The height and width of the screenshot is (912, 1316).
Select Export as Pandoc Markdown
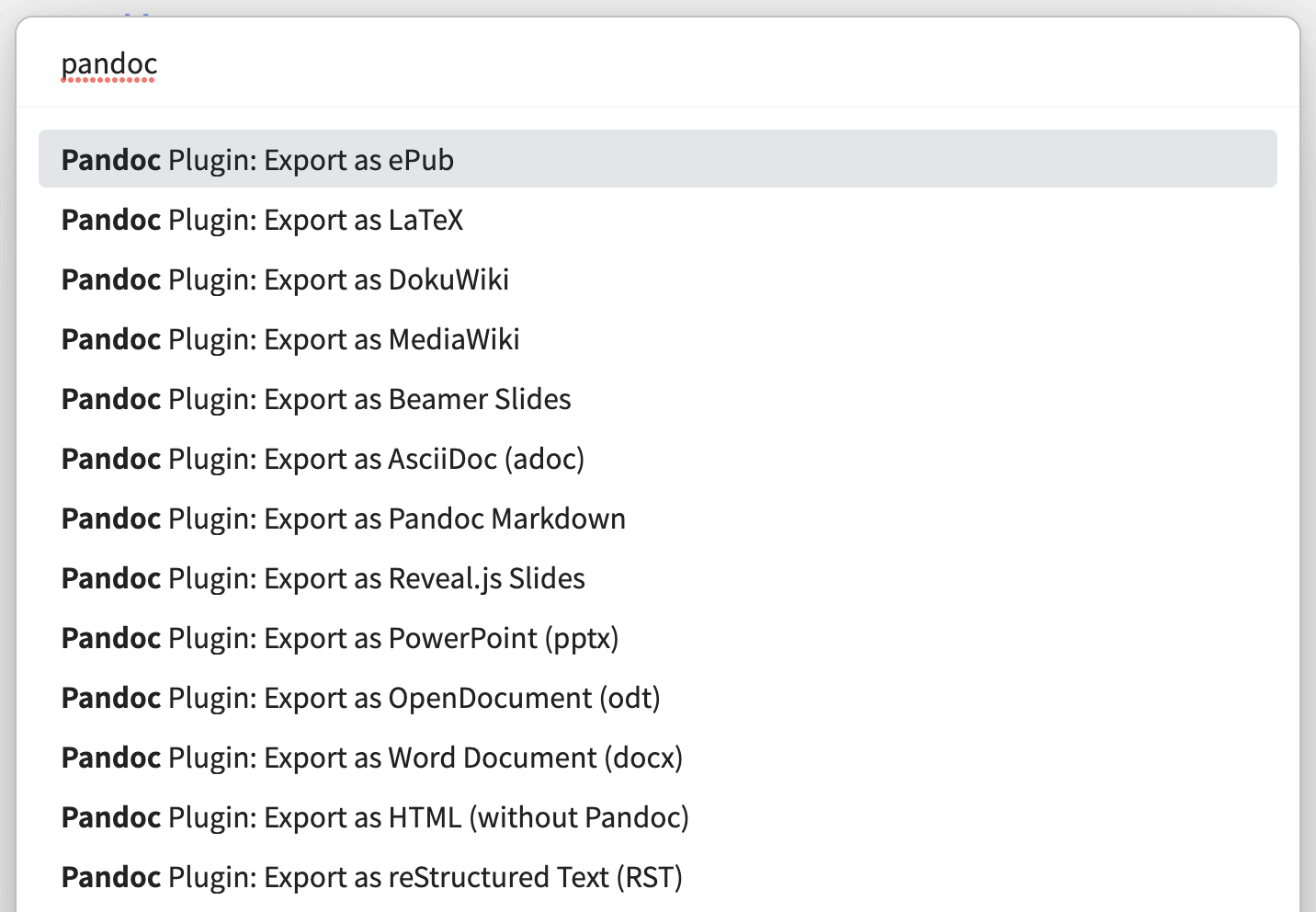pos(343,519)
